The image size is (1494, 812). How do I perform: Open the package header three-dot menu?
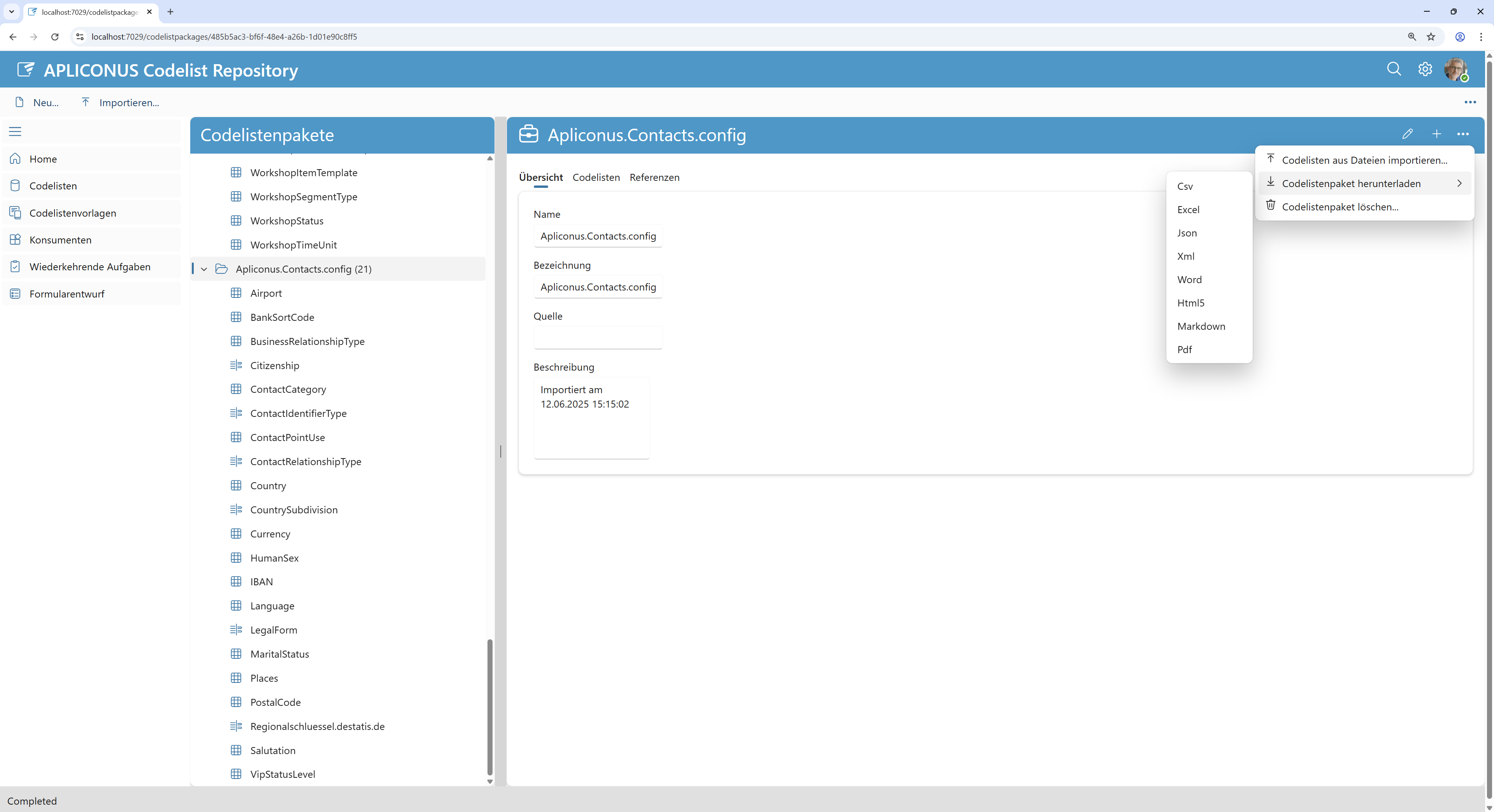point(1463,135)
